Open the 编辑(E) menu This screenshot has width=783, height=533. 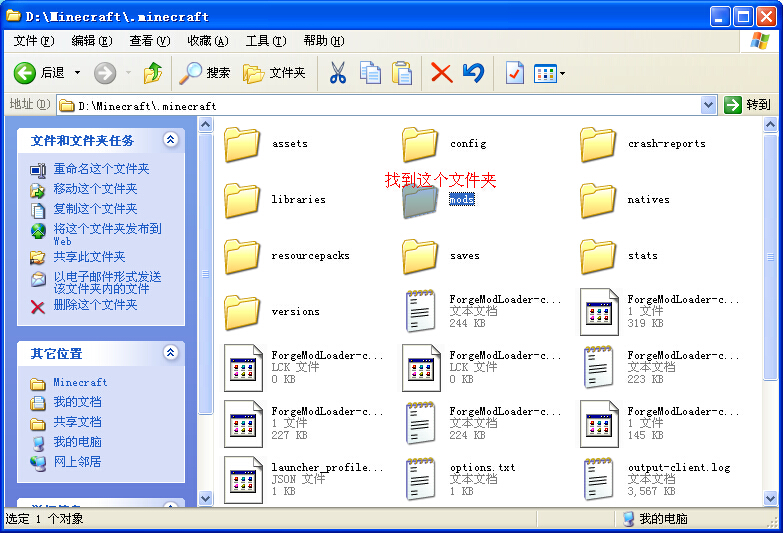pyautogui.click(x=91, y=41)
